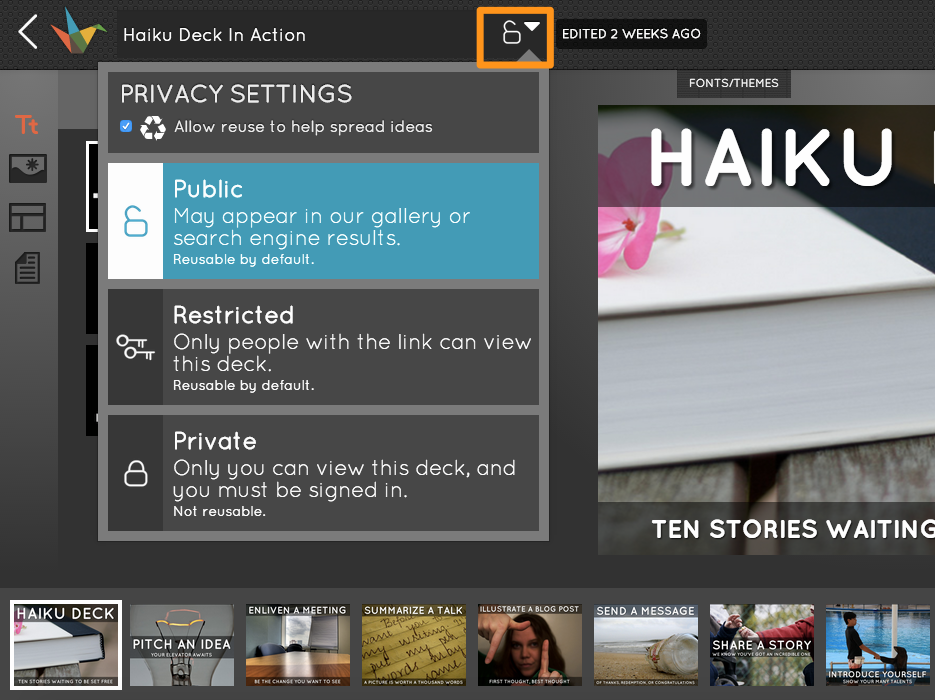Open the Fonts/Themes tab
935x700 pixels.
tap(733, 83)
